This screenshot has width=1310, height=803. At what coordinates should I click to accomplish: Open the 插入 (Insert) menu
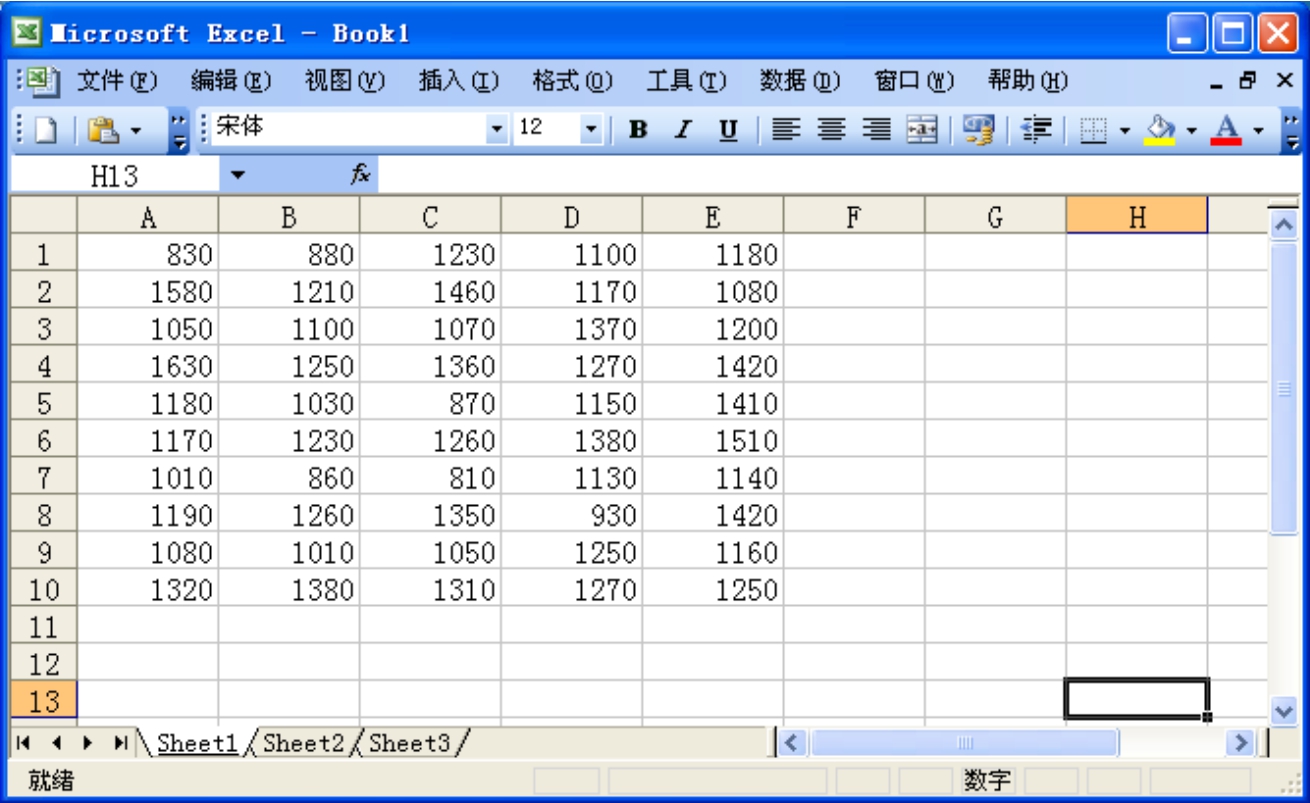click(459, 82)
